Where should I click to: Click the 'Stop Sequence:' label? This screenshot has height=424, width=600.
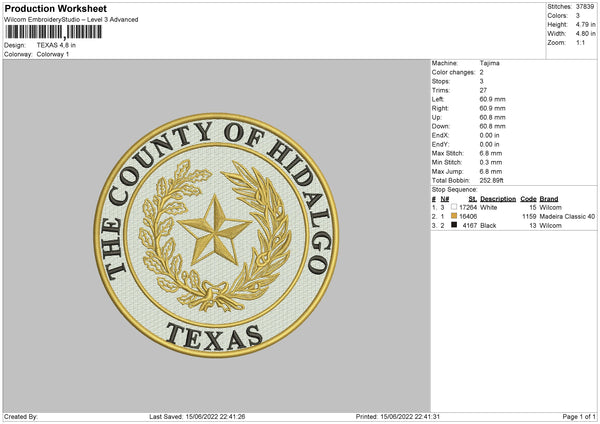tap(455, 190)
